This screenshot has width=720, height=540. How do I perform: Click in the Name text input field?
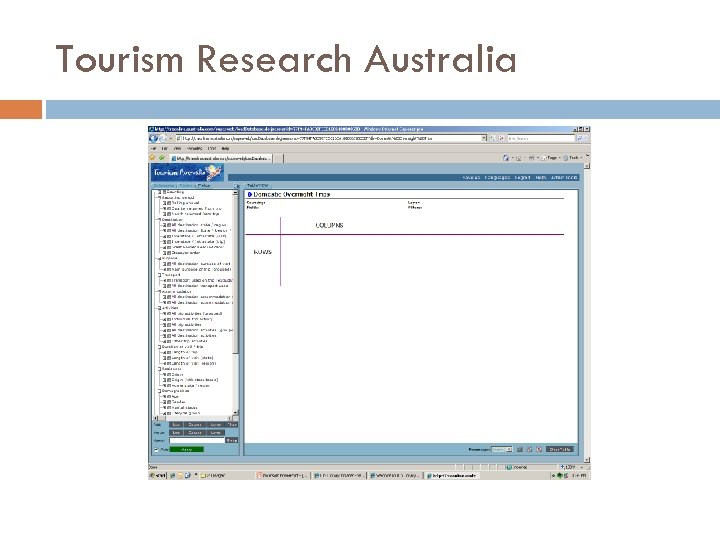197,440
